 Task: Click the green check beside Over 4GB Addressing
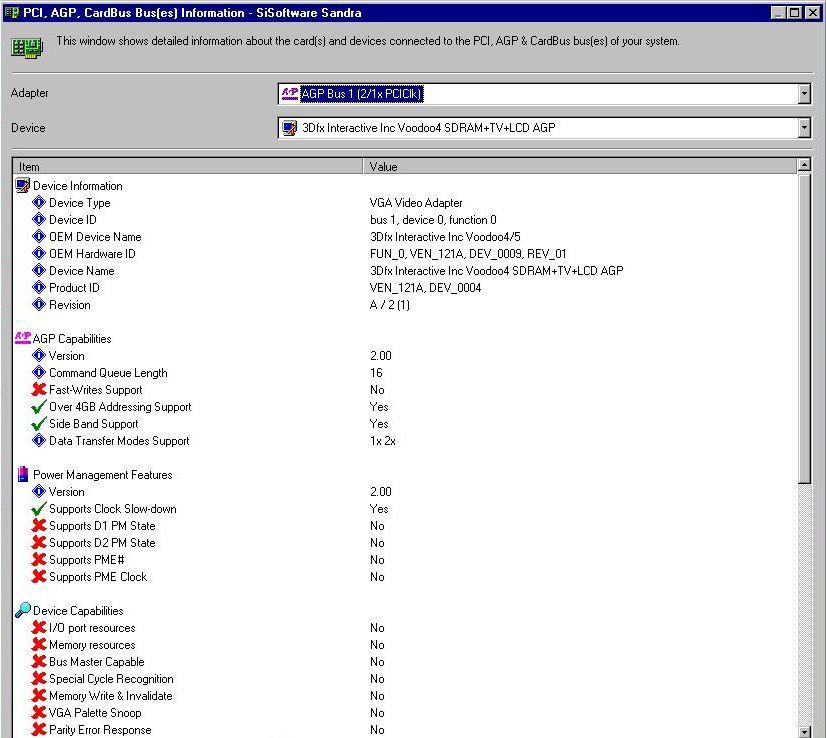click(x=38, y=407)
